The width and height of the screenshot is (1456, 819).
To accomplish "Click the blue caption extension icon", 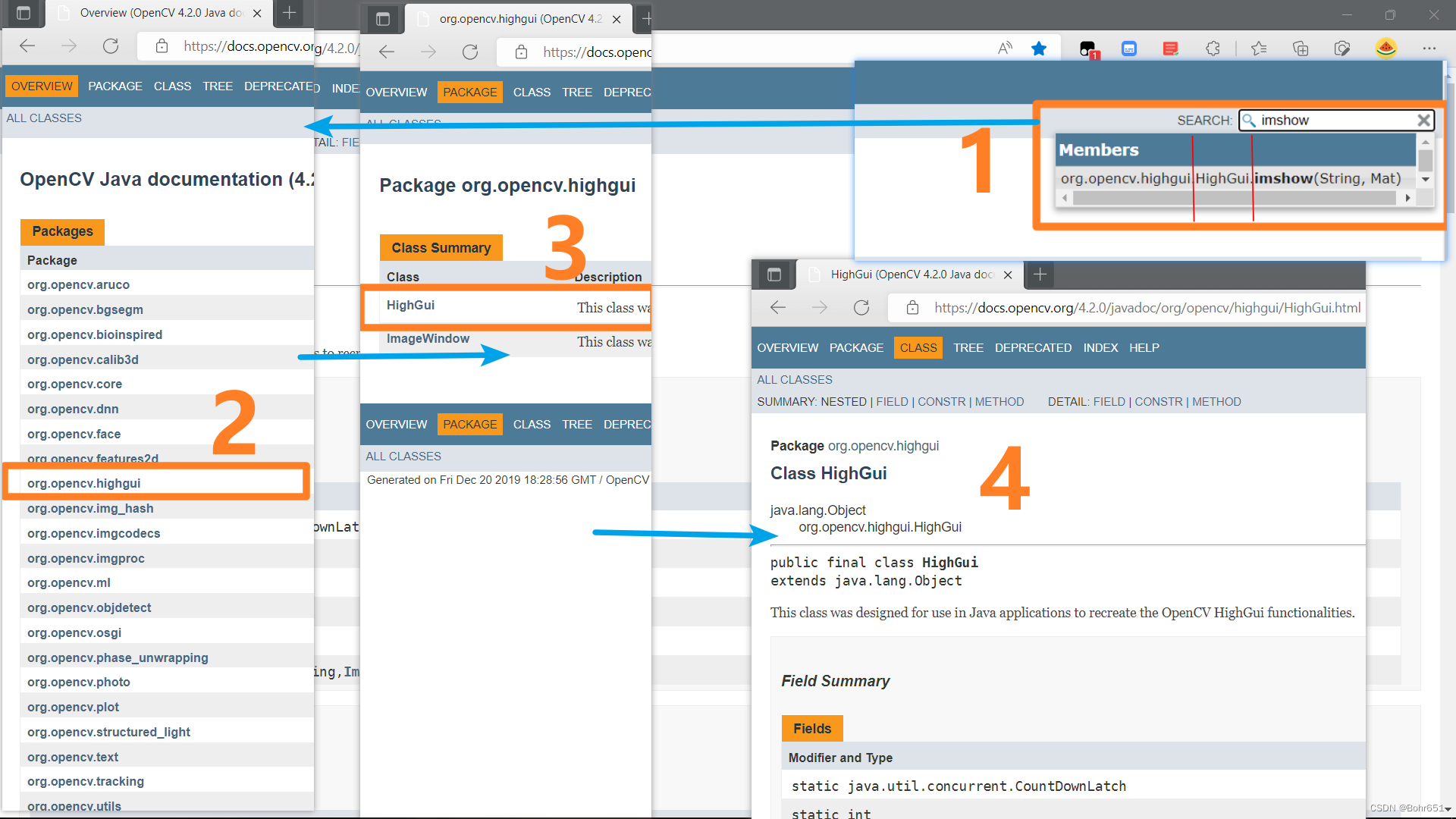I will [x=1129, y=49].
